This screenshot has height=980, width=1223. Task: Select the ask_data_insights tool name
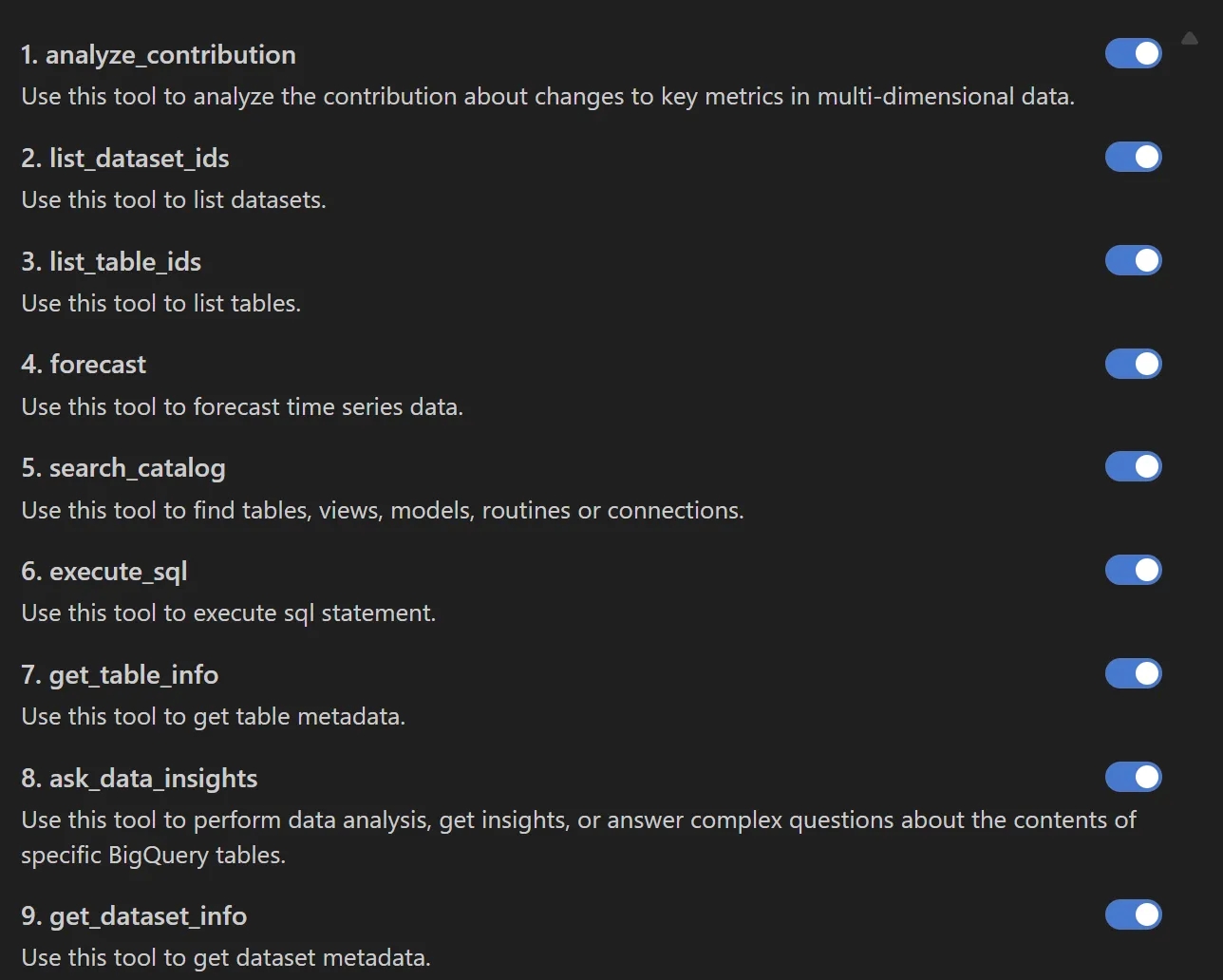[x=140, y=778]
